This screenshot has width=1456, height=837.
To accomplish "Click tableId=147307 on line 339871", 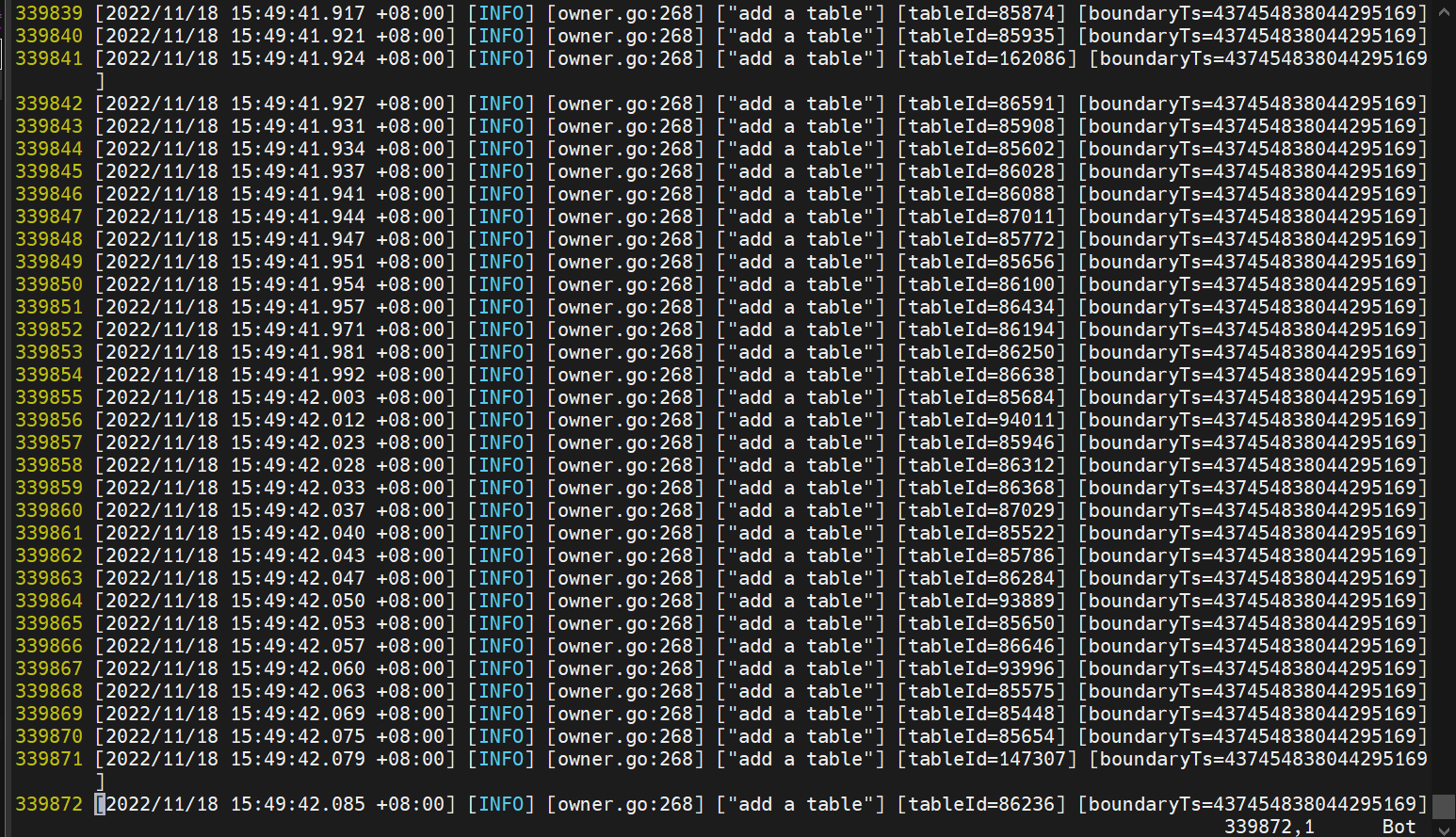I will pyautogui.click(x=988, y=759).
